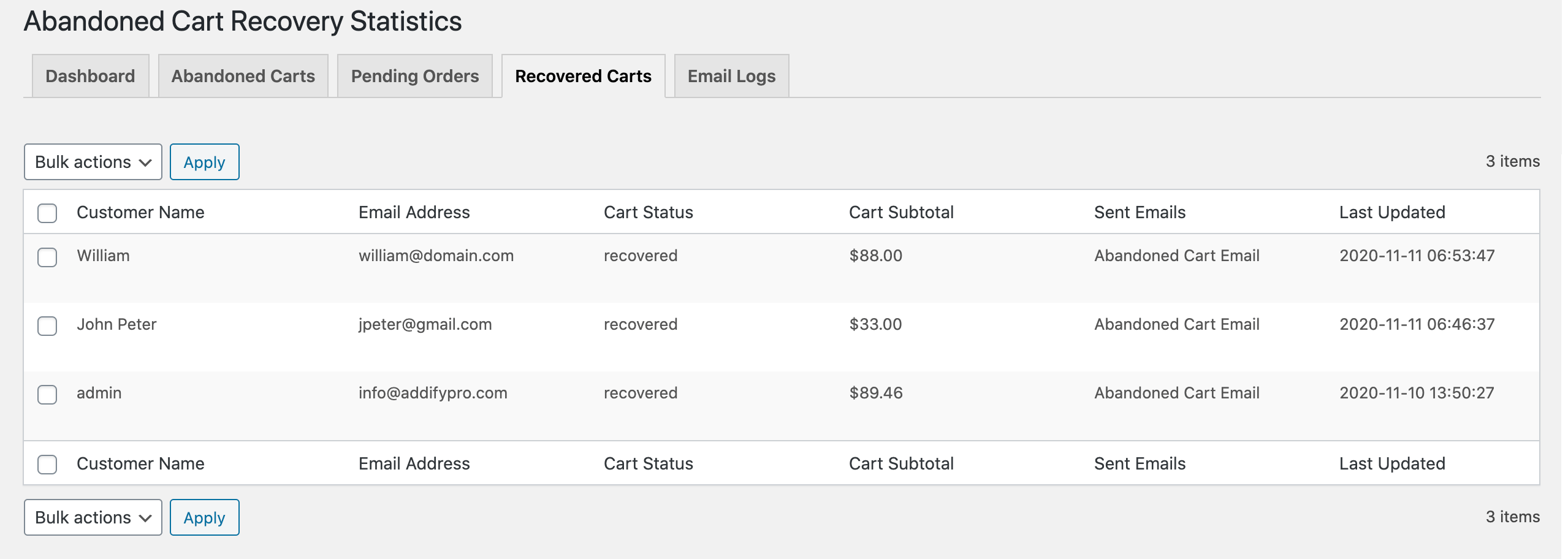Check the admin row checkbox
The image size is (1568, 559).
click(x=47, y=394)
